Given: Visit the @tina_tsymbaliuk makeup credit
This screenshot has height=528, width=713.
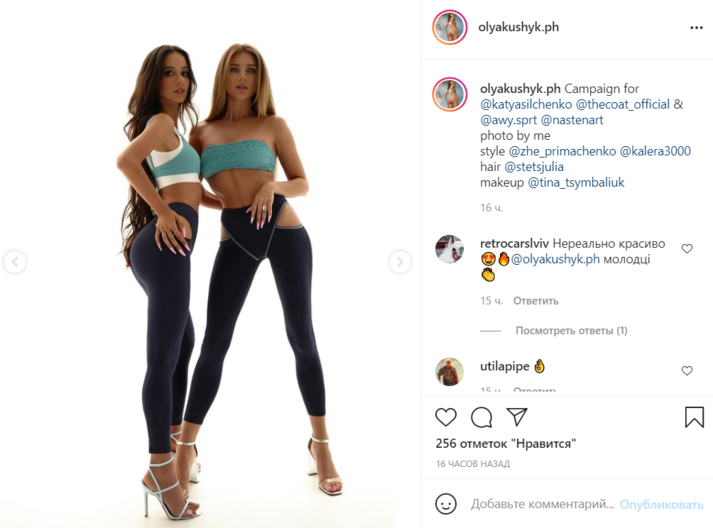Looking at the screenshot, I should point(576,182).
